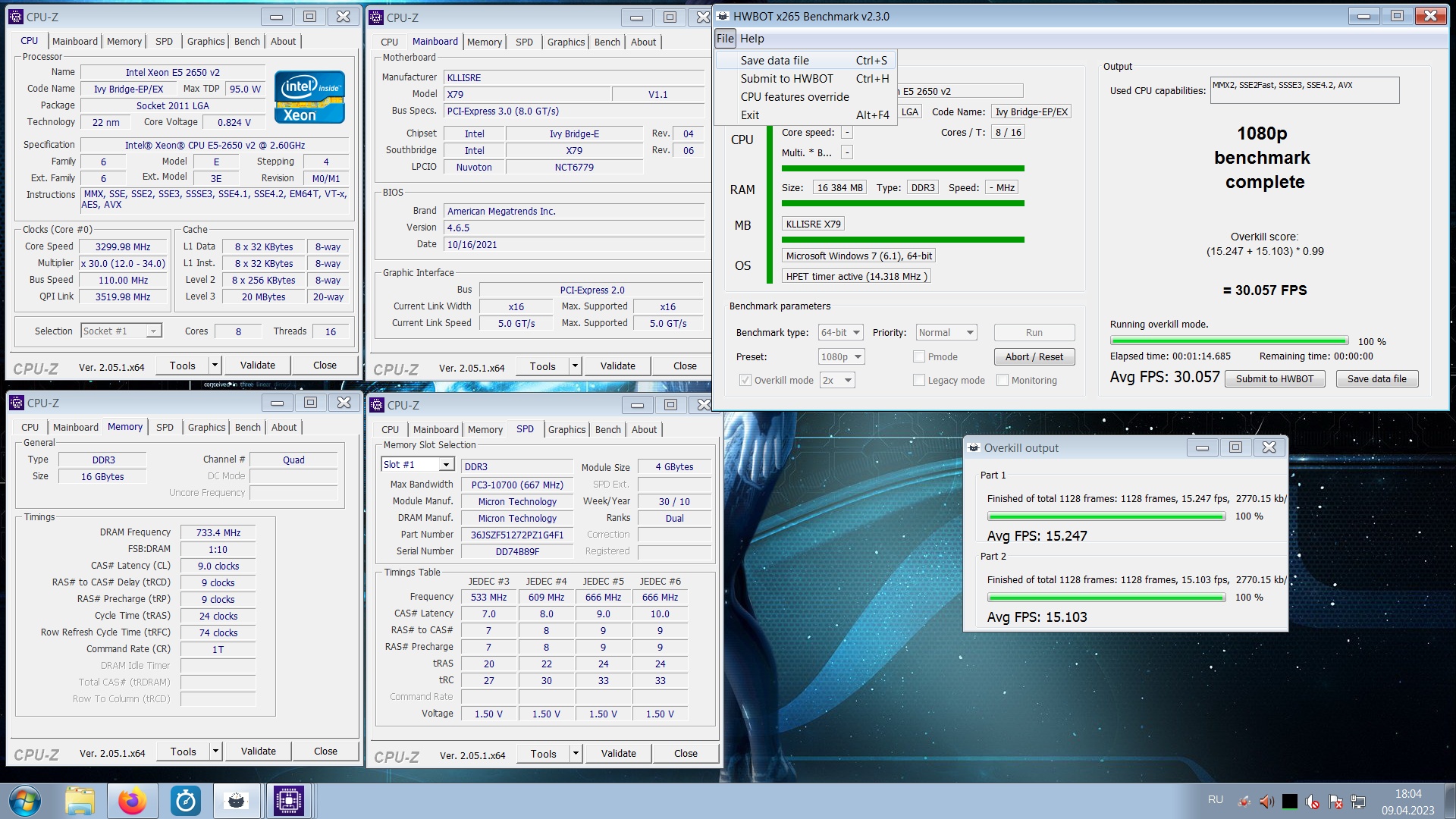Open the Priority Normal dropdown

(946, 332)
